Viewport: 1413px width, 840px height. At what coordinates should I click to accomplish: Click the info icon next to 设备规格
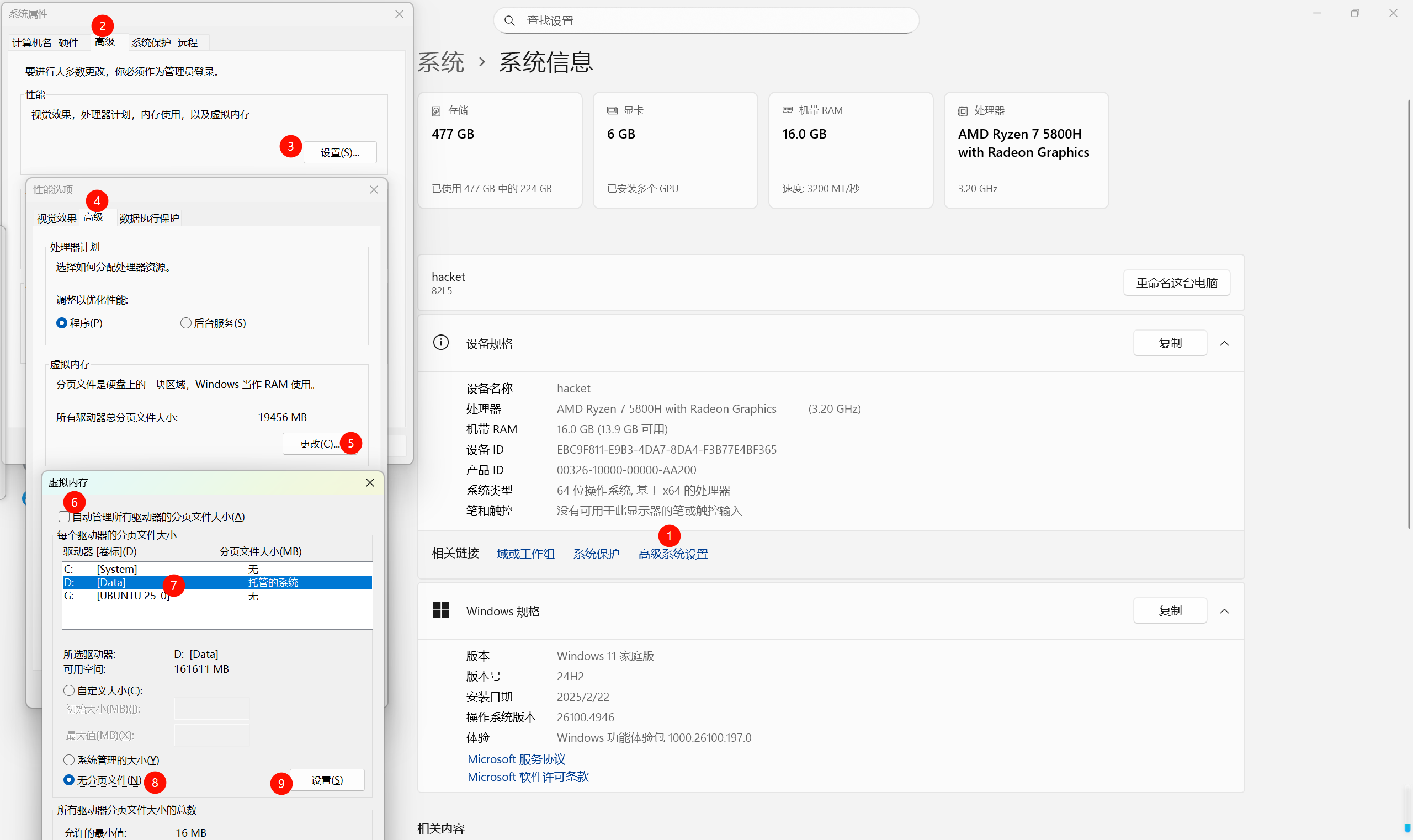point(440,342)
